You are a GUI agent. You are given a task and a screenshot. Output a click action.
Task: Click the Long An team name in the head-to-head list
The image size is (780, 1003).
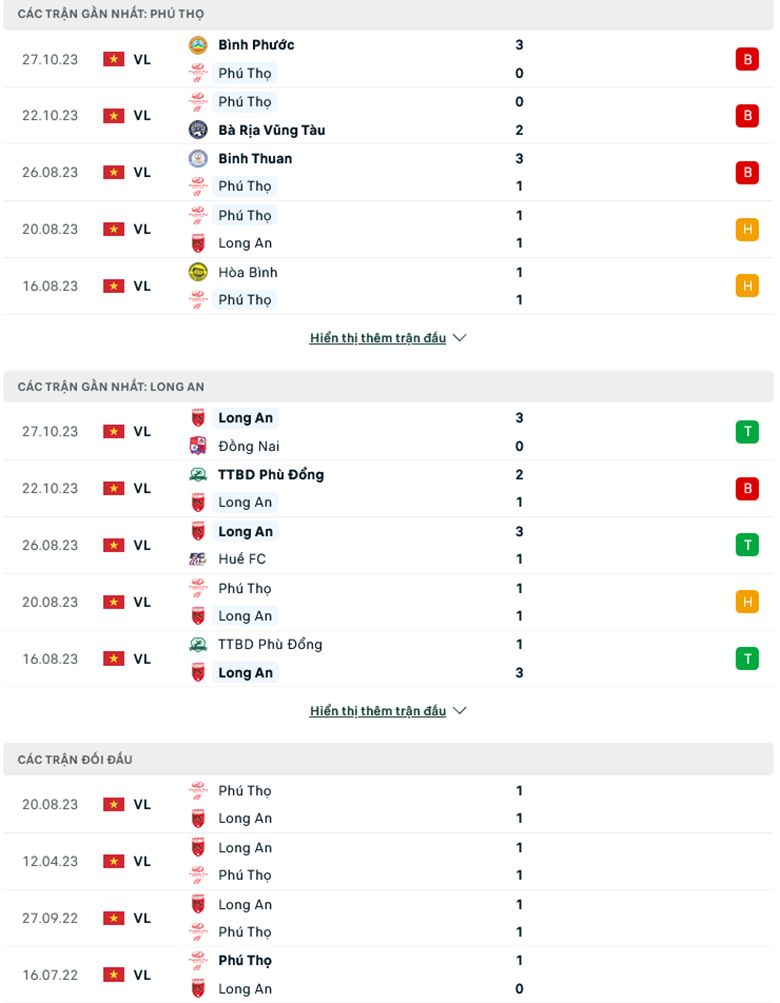245,818
